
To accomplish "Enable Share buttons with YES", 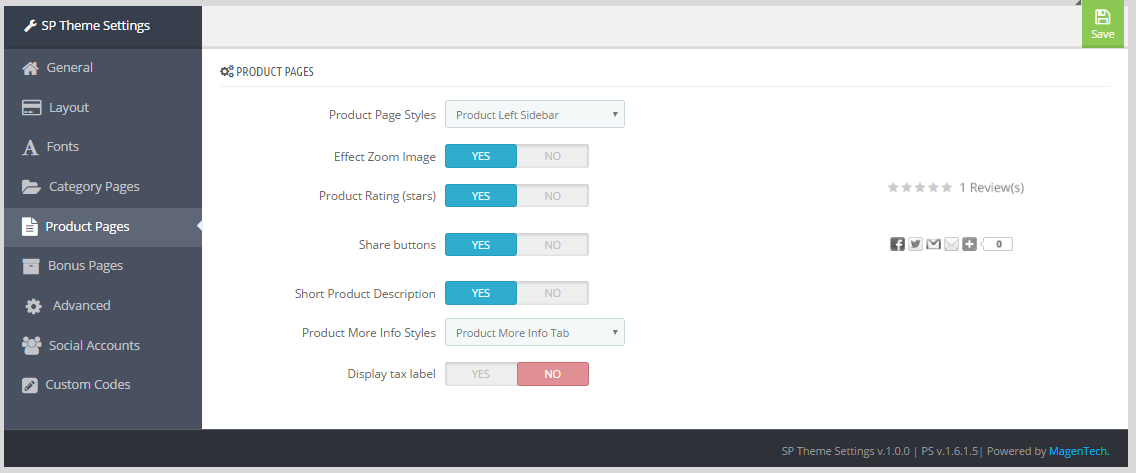I will [x=481, y=245].
